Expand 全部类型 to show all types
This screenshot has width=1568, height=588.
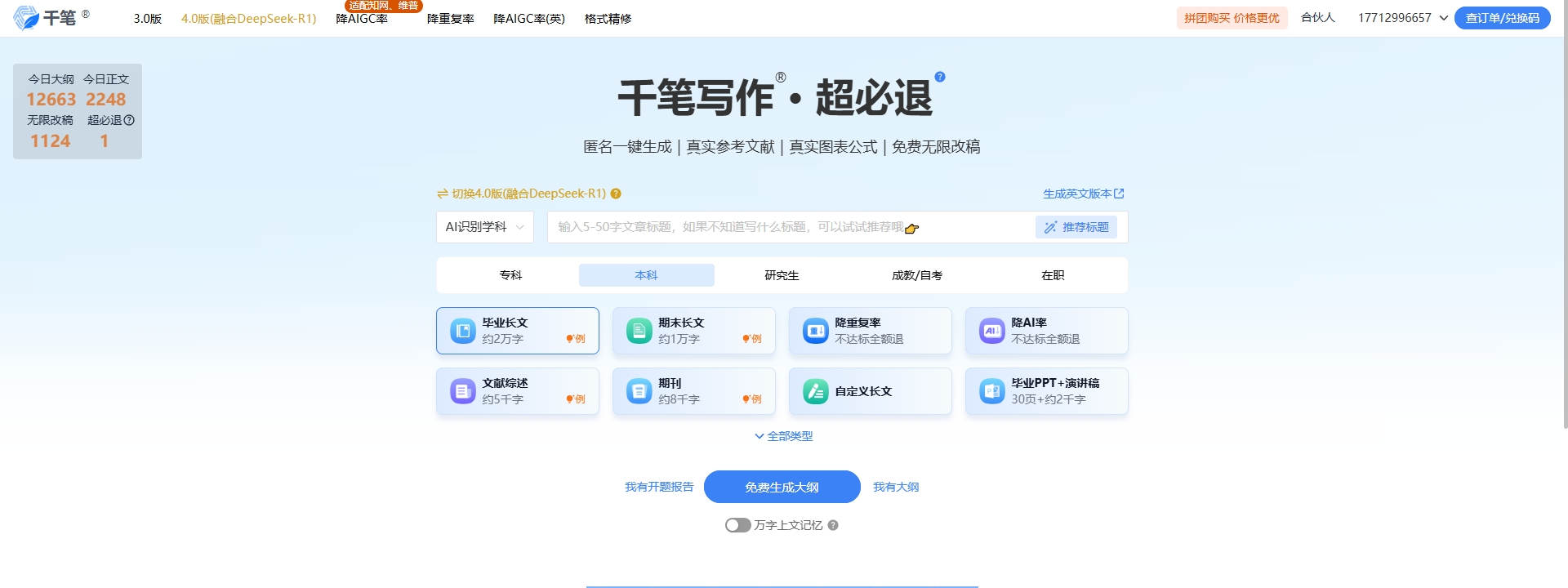(x=783, y=436)
